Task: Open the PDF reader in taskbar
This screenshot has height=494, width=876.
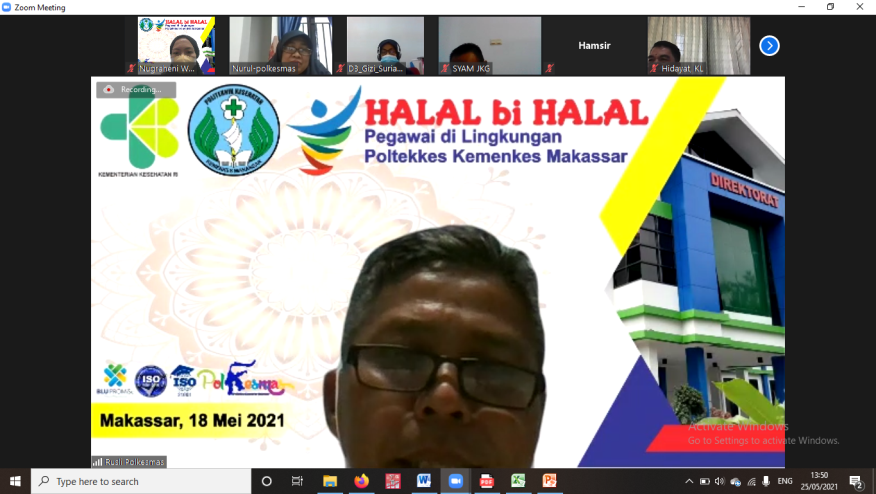Action: [487, 481]
